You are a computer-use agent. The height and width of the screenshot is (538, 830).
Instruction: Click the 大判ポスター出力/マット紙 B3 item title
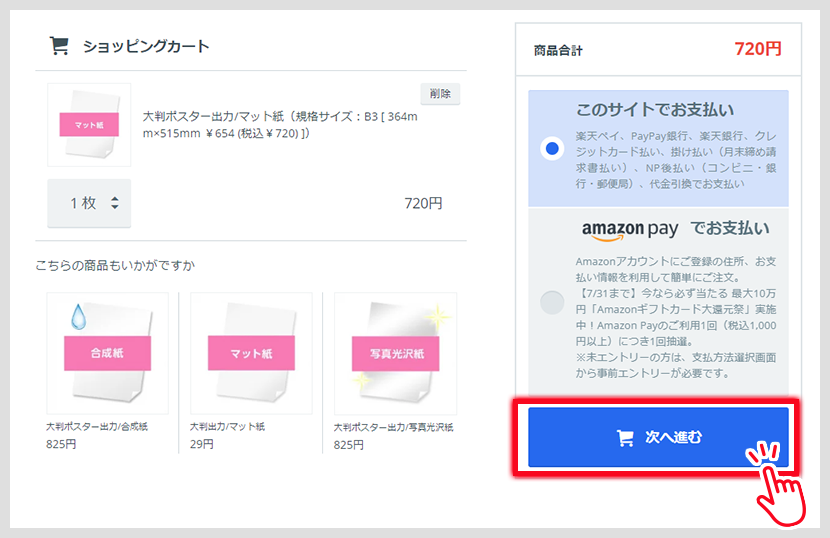click(x=280, y=124)
